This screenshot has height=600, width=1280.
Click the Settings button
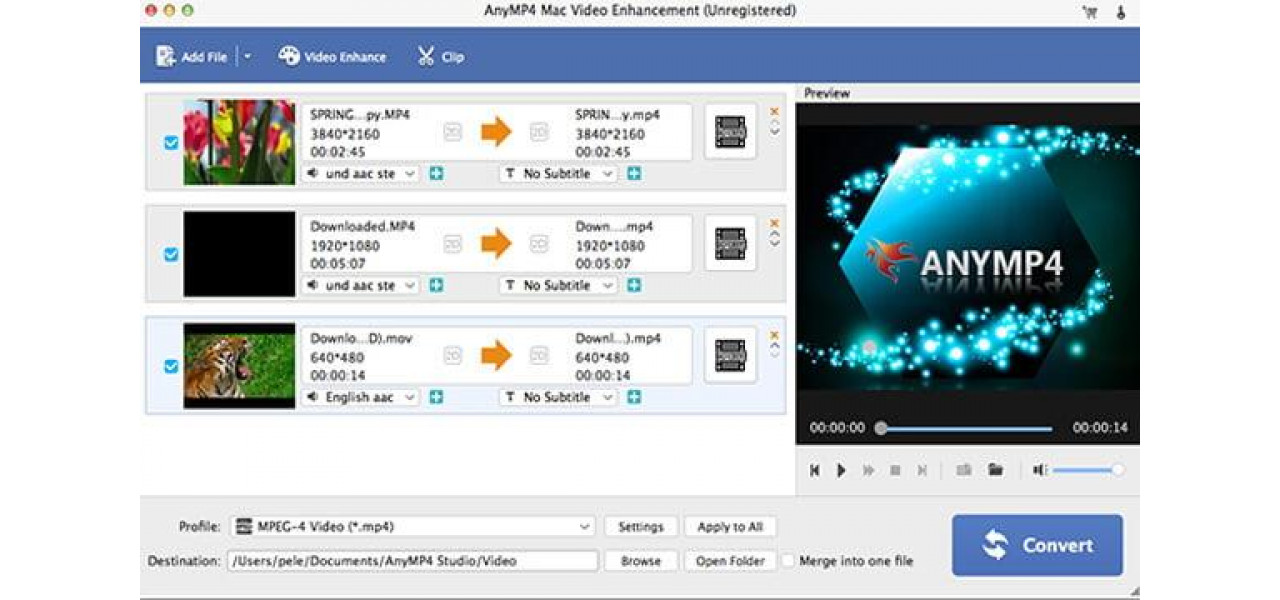point(641,527)
